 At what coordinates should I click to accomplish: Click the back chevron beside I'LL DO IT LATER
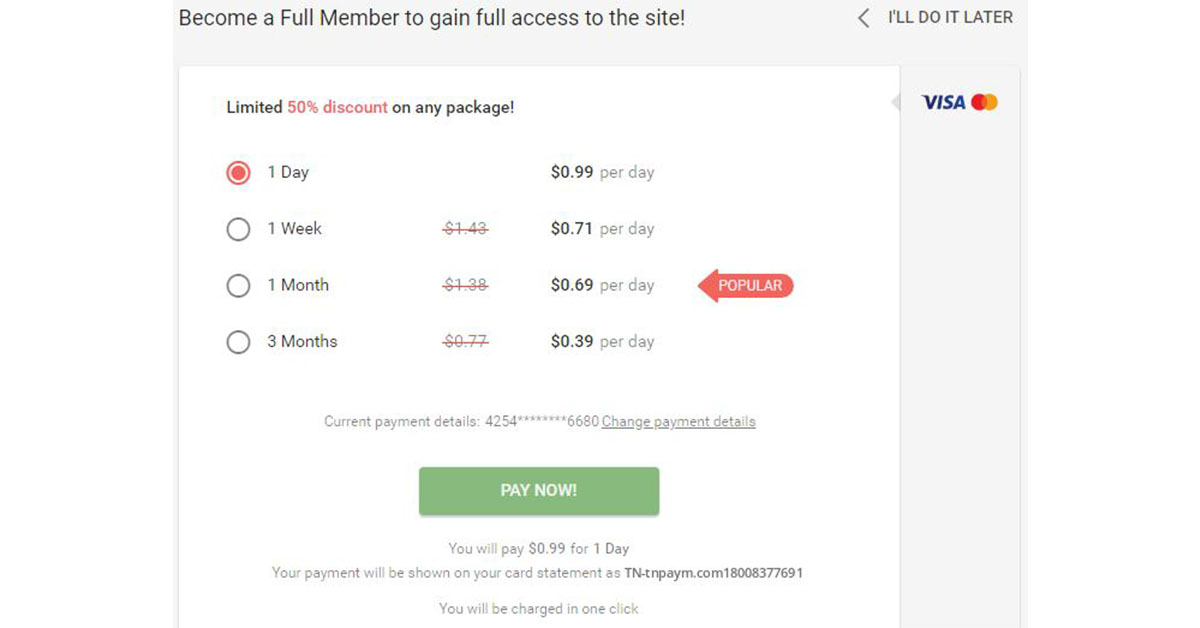point(862,17)
